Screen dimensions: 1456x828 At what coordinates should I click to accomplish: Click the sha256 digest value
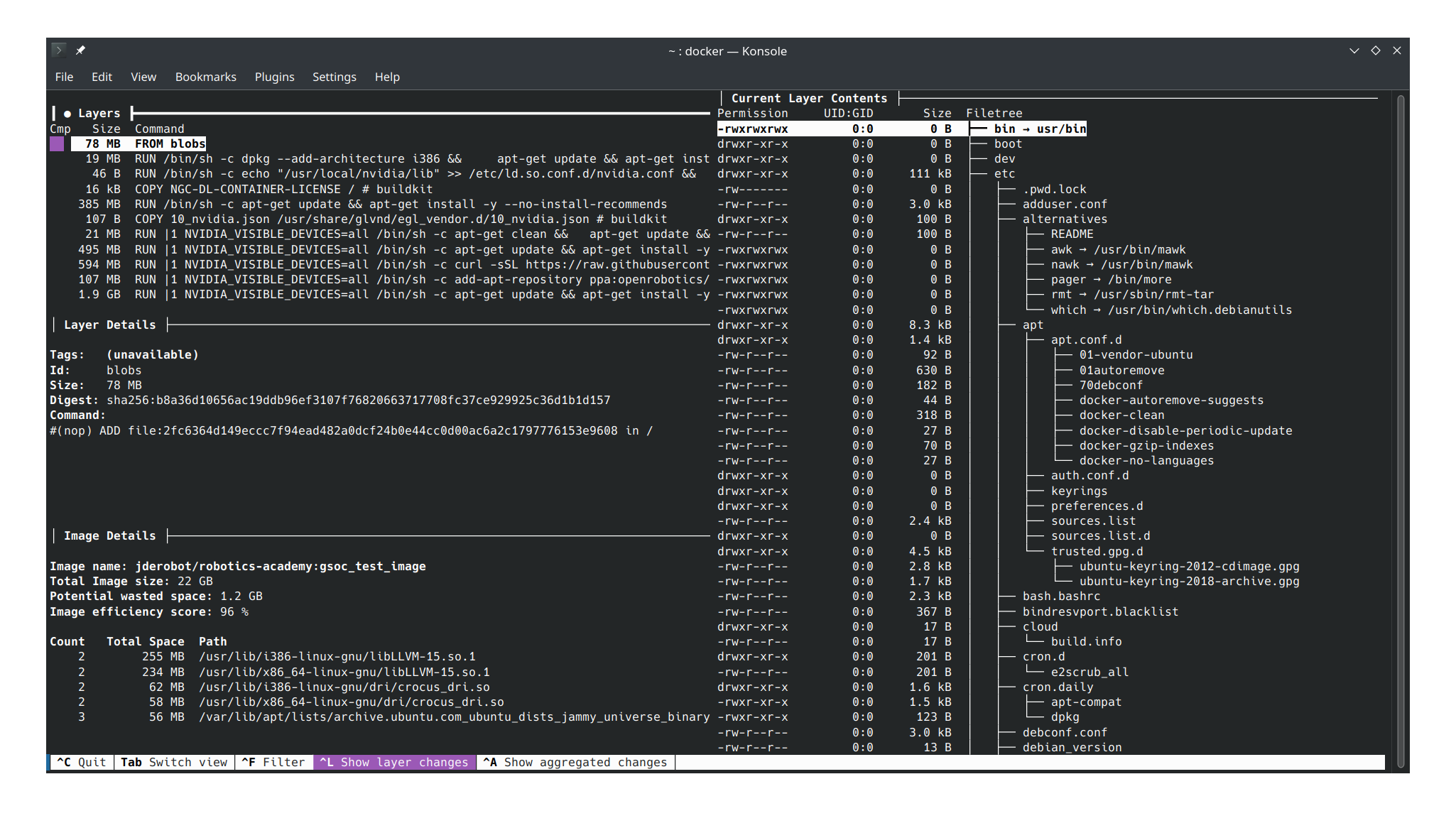[x=359, y=400]
